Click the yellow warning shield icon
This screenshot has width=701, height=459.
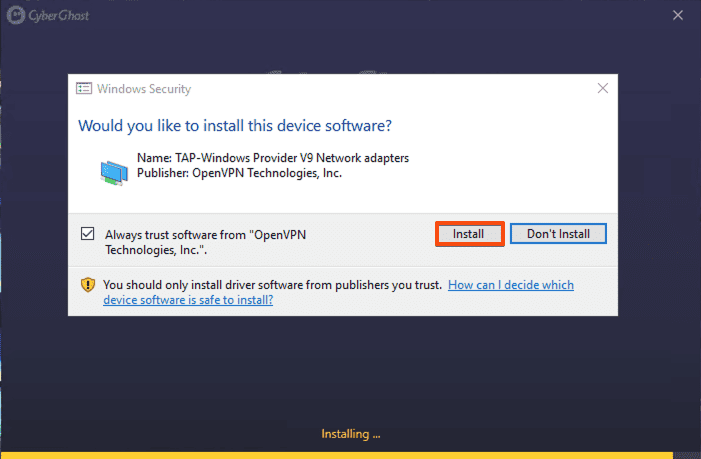pyautogui.click(x=88, y=285)
